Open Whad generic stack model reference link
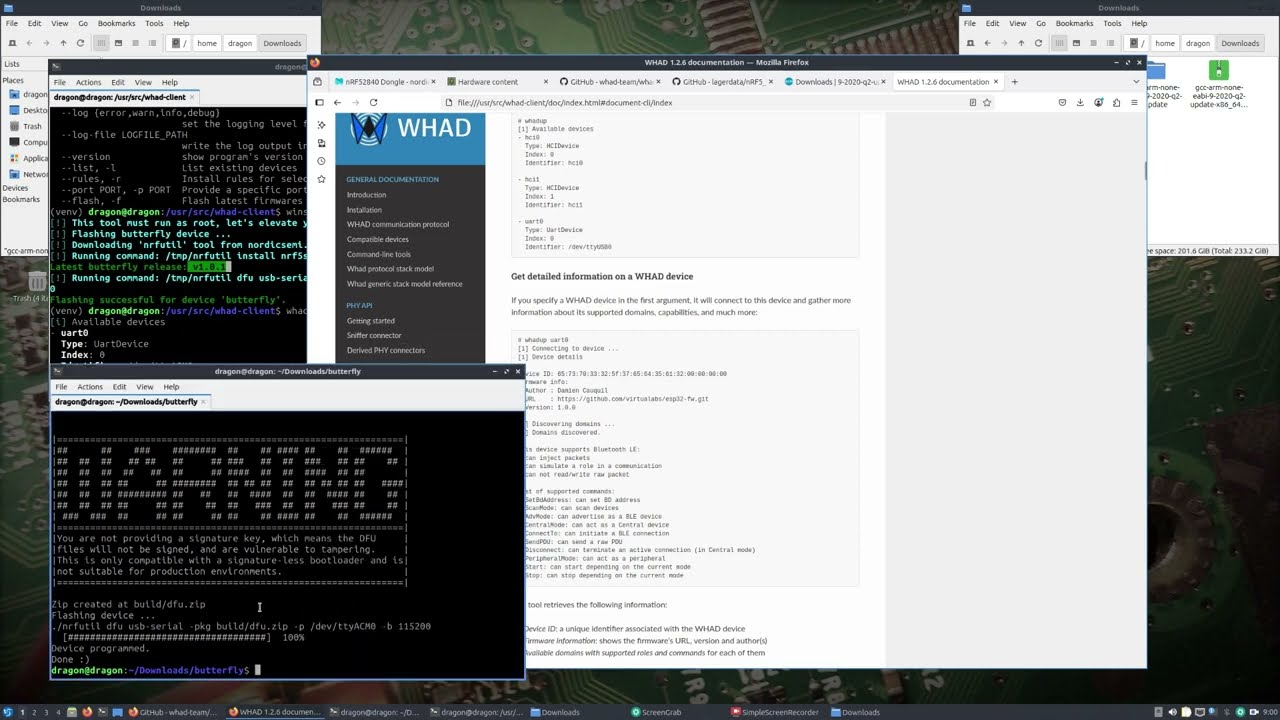The image size is (1280, 720). point(405,284)
